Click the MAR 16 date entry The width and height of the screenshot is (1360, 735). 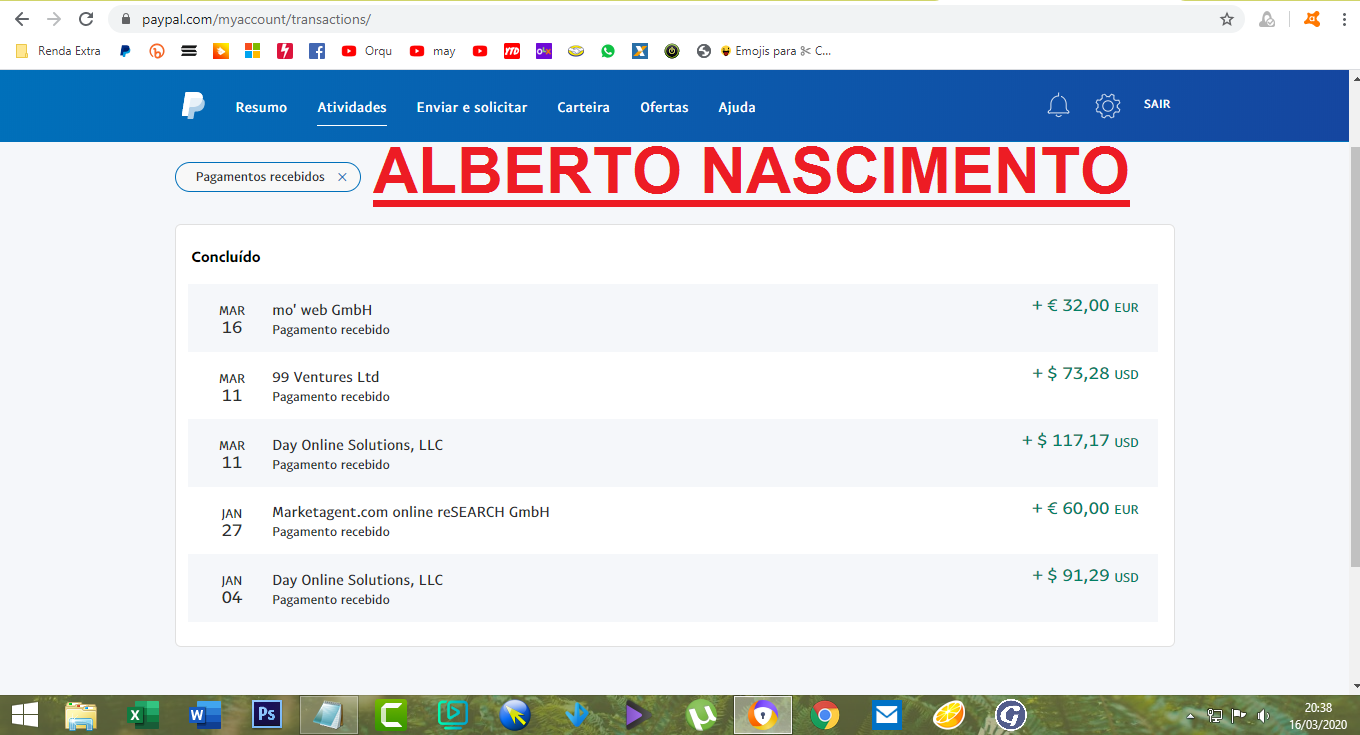pyautogui.click(x=232, y=320)
